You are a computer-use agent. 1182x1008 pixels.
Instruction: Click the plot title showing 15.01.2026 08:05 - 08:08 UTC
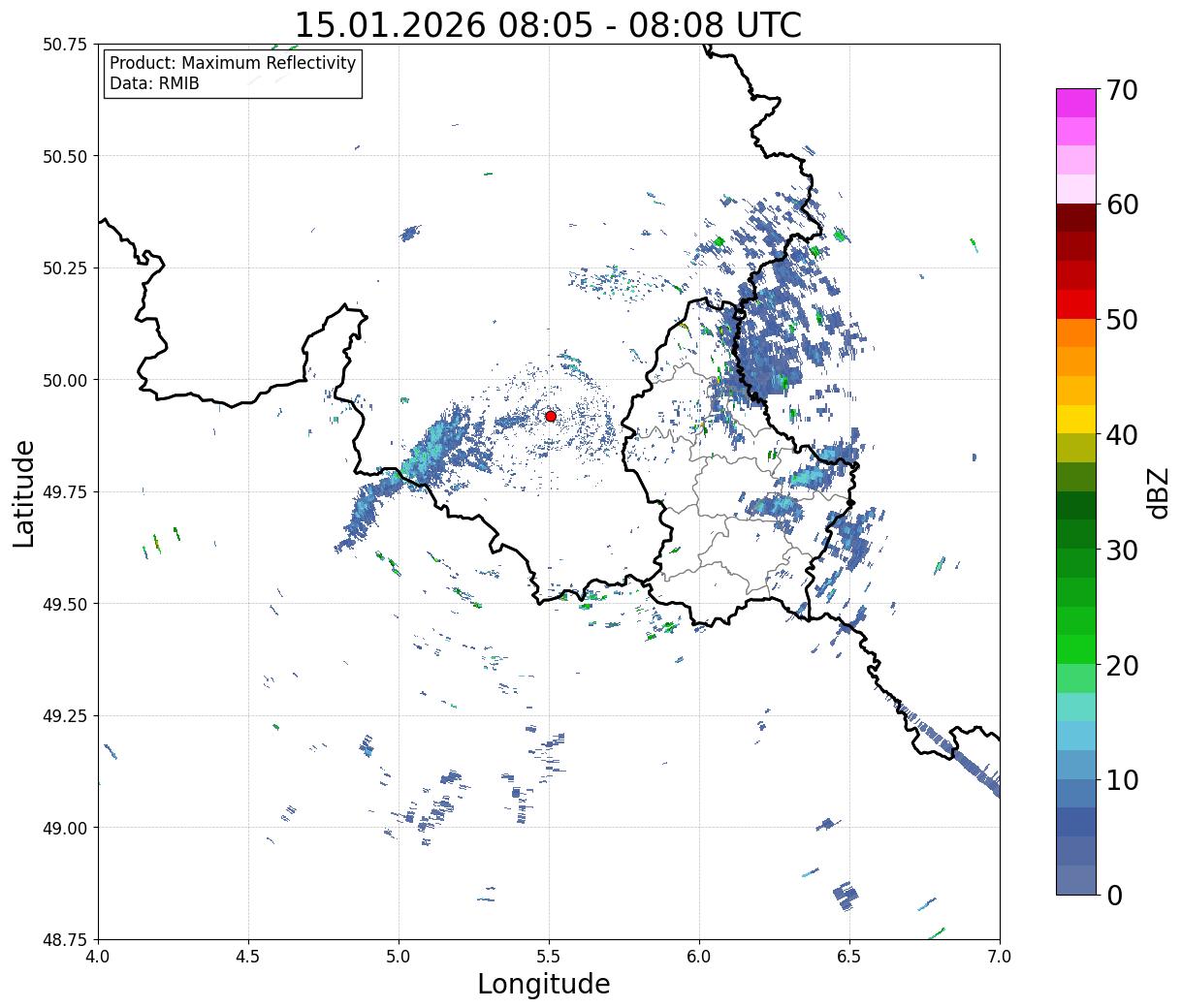click(x=548, y=24)
